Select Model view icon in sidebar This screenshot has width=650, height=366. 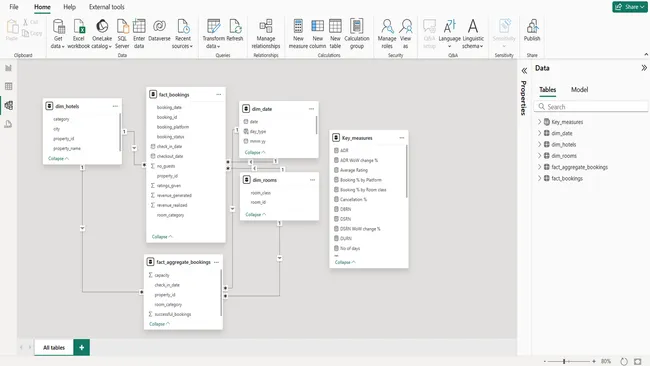coord(8,105)
